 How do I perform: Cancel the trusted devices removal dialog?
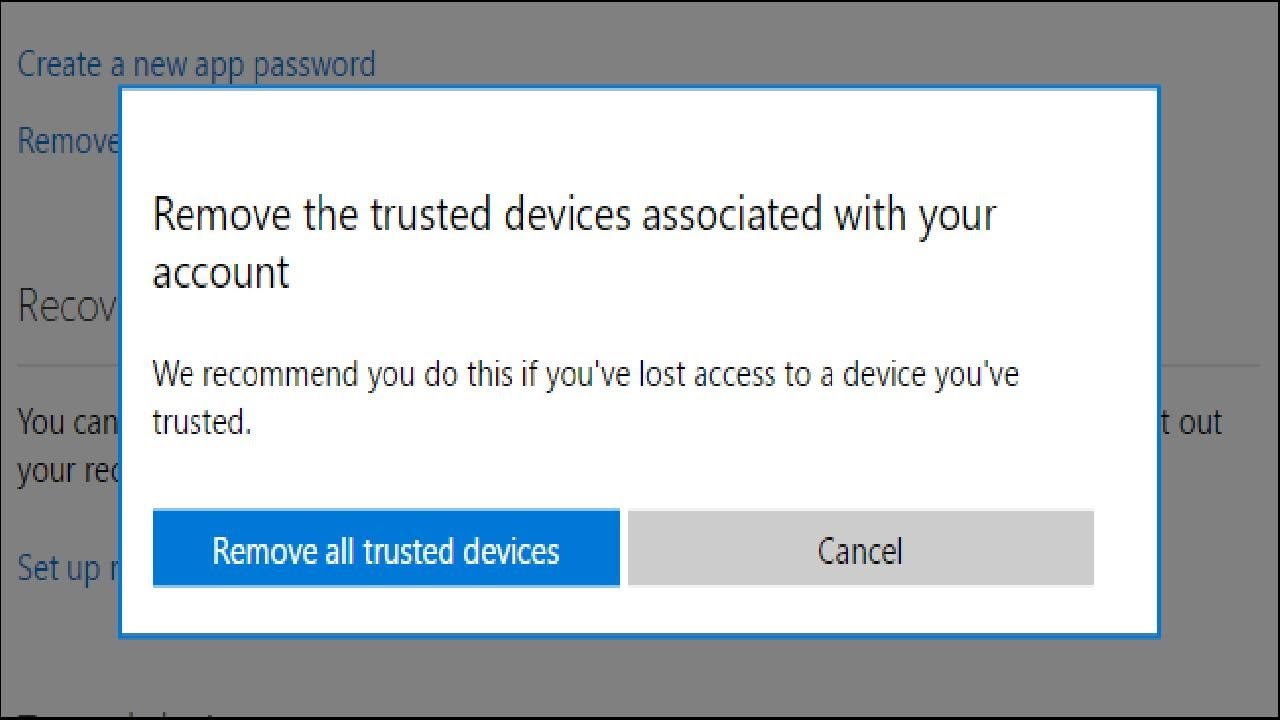click(x=860, y=549)
